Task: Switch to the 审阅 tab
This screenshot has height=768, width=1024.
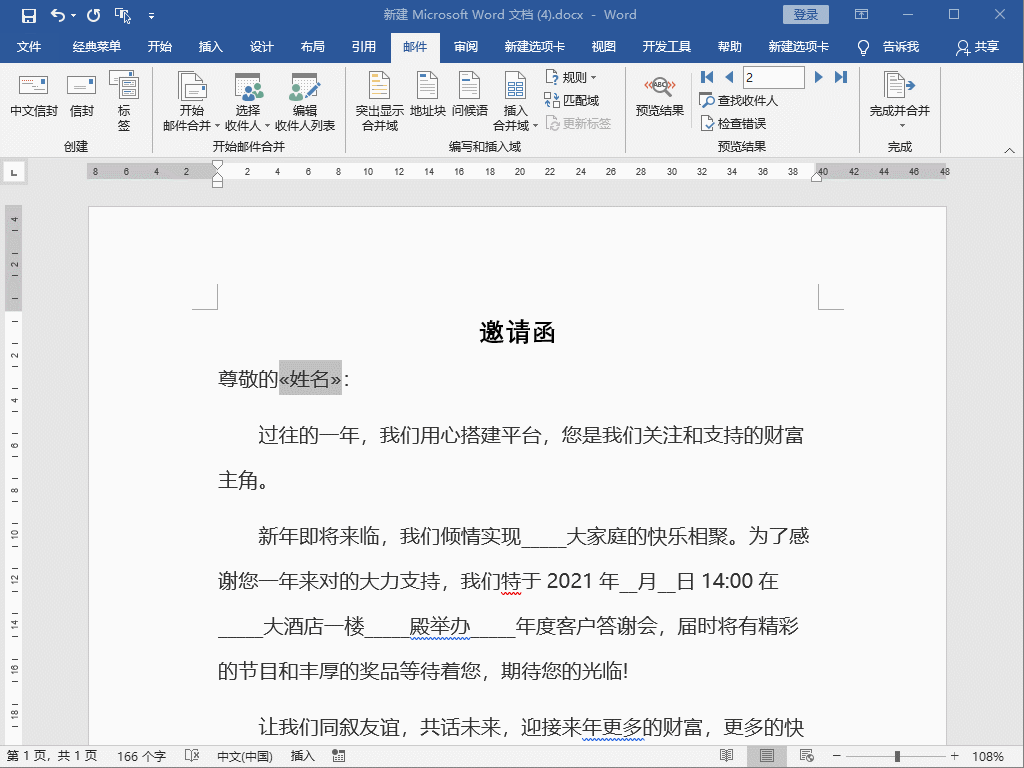Action: click(466, 46)
